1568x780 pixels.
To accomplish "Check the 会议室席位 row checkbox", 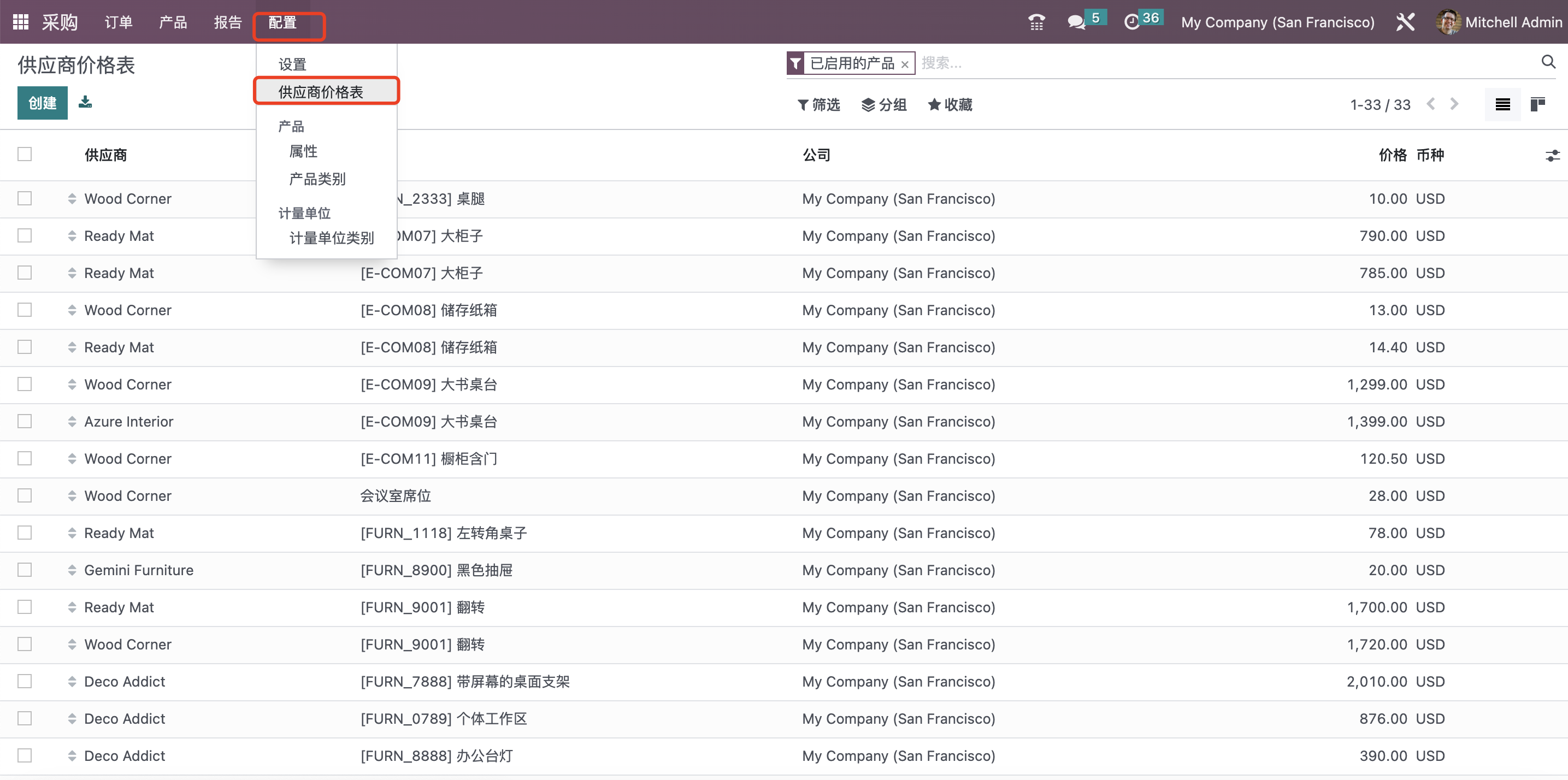I will click(x=25, y=495).
